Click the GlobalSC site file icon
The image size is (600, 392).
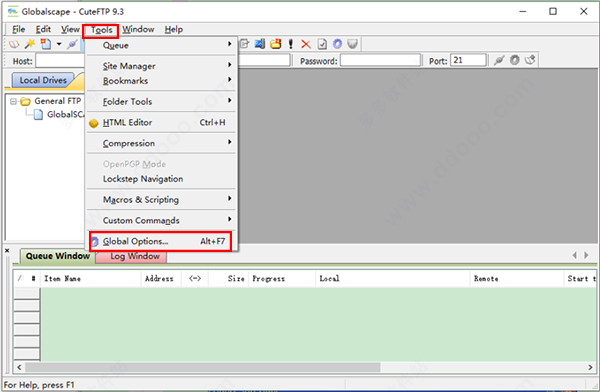[x=38, y=114]
